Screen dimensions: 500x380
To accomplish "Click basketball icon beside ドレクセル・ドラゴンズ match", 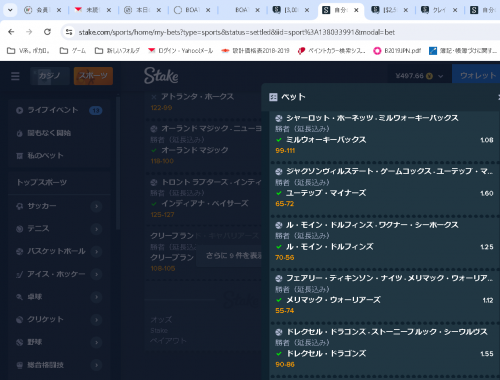I will tap(279, 332).
